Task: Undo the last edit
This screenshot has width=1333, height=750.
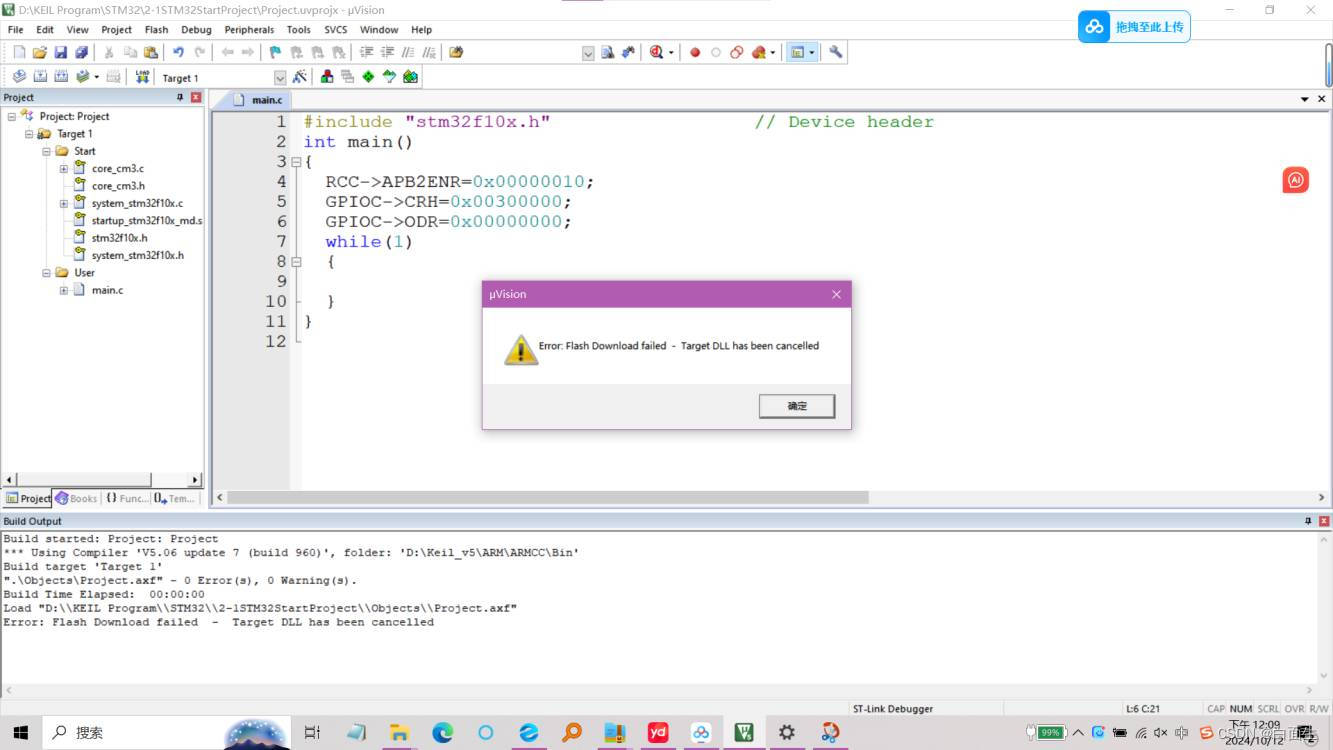Action: 178,52
